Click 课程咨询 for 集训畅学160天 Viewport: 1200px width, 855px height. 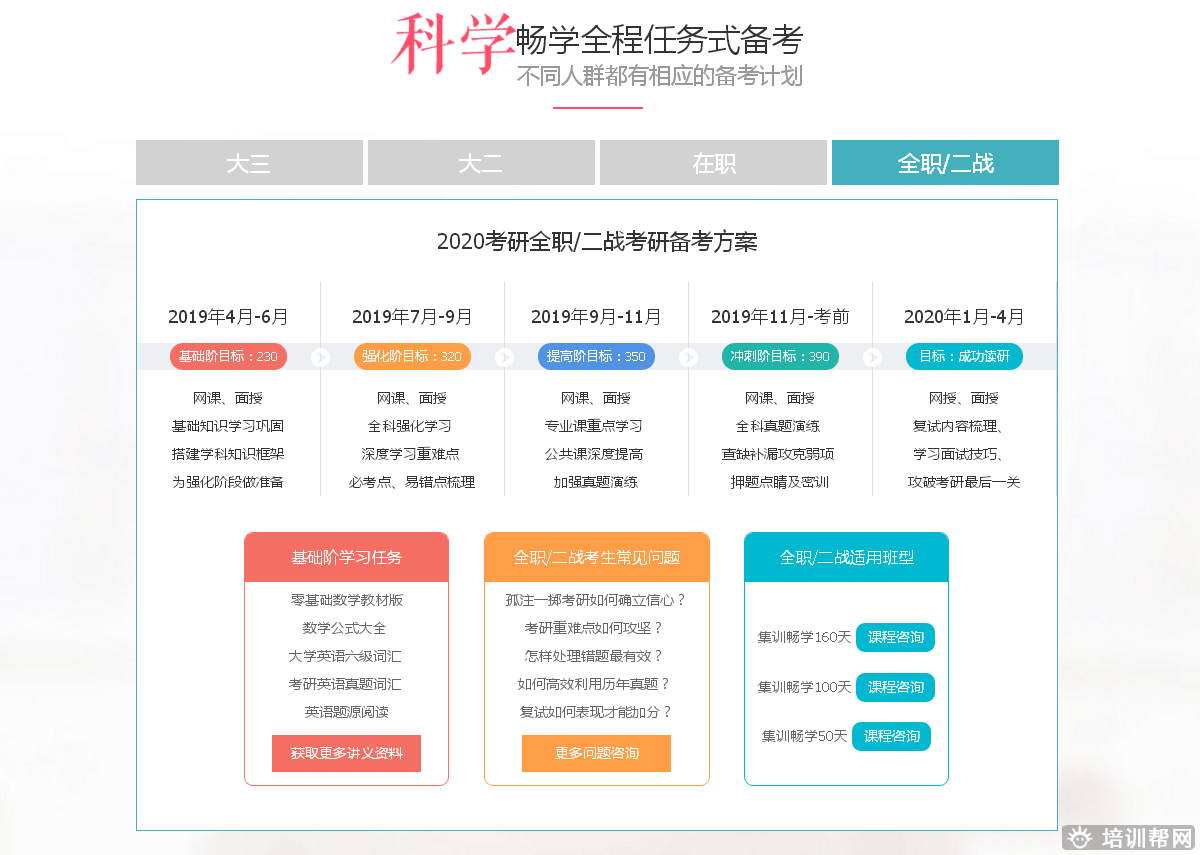[895, 637]
